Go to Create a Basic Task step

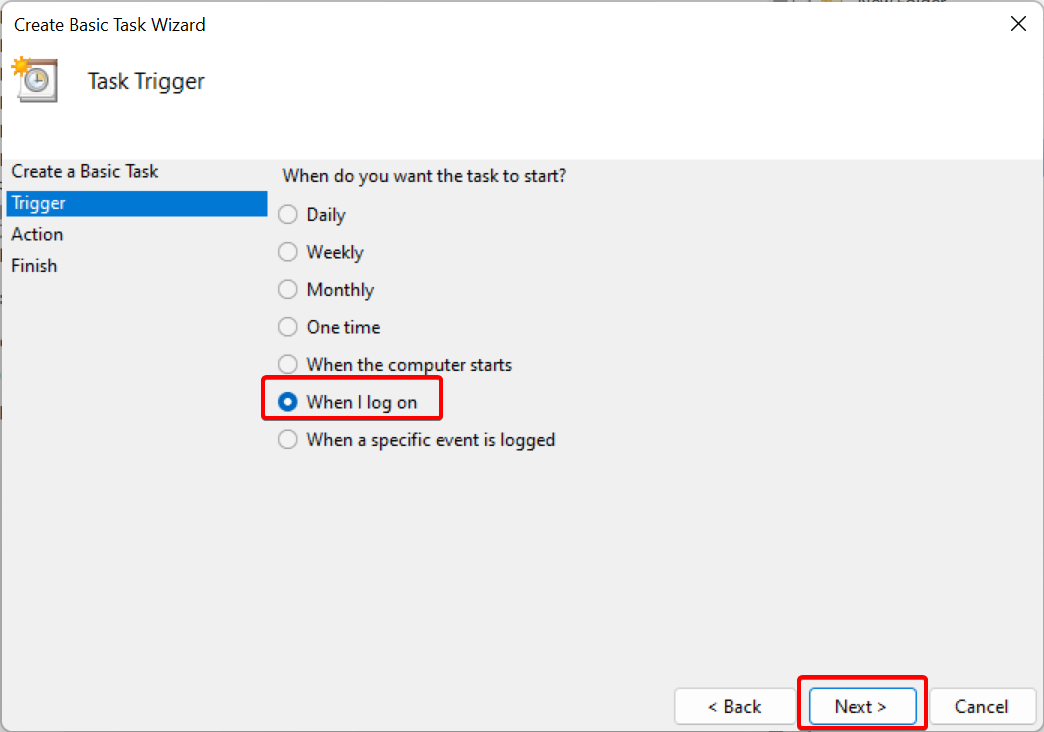85,172
